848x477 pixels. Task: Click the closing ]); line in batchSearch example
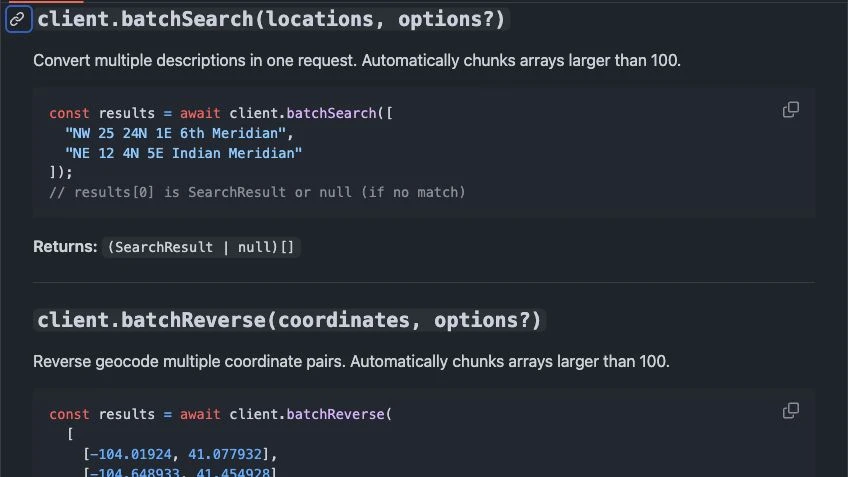tap(61, 172)
